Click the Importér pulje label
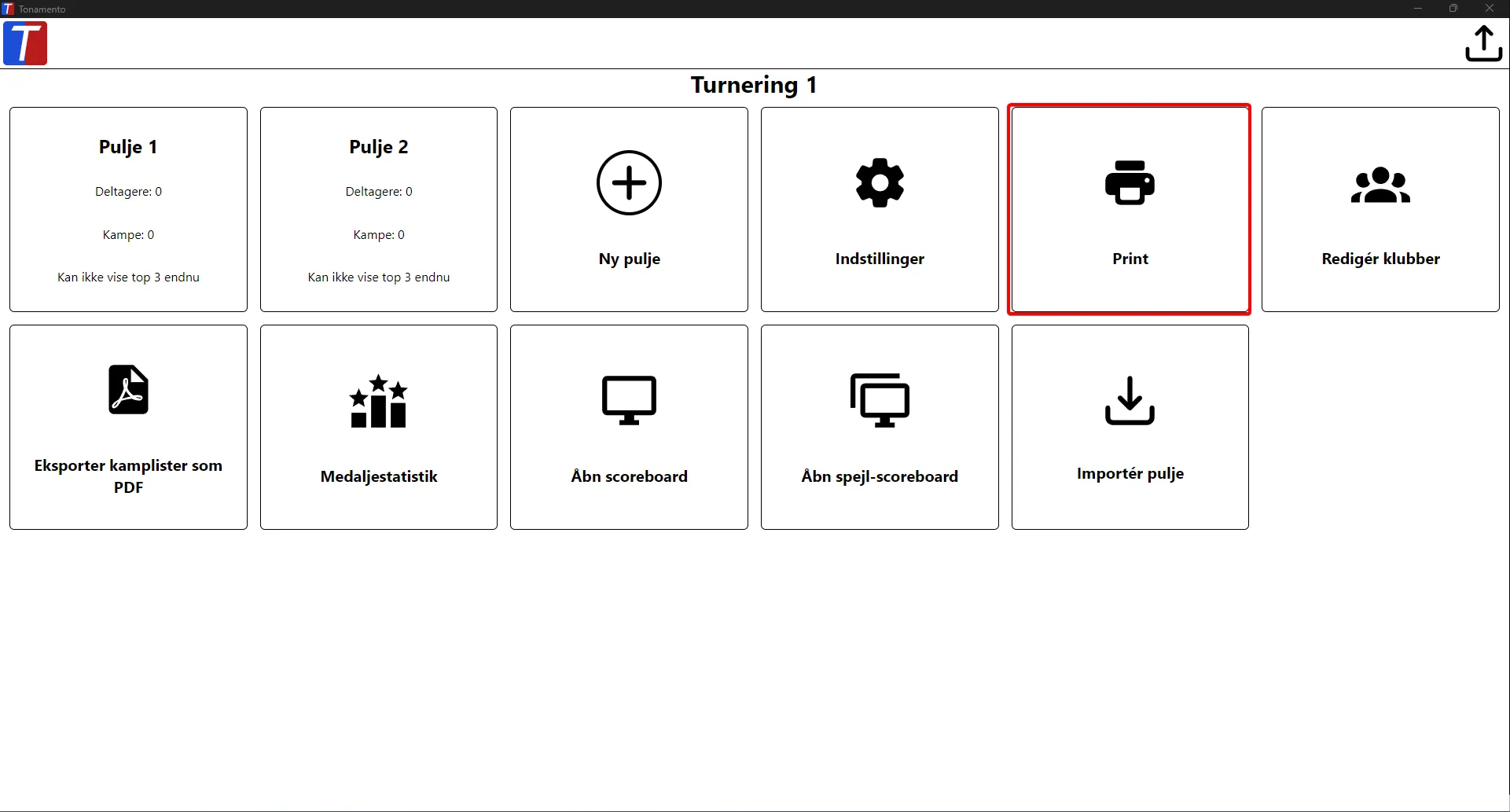Viewport: 1510px width, 812px height. pos(1130,473)
